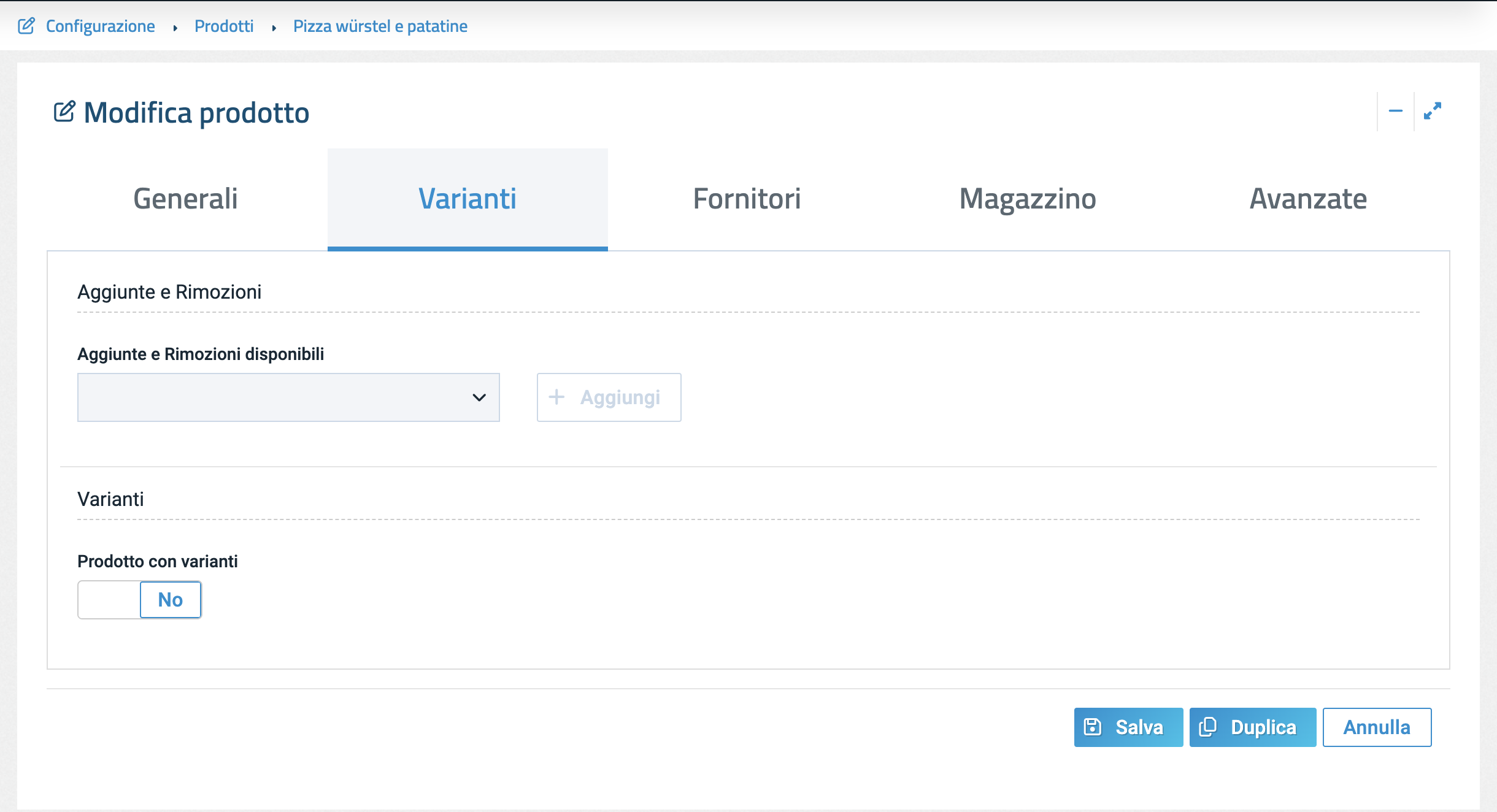This screenshot has height=812, width=1497.
Task: Select the Fornitori tab
Action: pos(747,199)
